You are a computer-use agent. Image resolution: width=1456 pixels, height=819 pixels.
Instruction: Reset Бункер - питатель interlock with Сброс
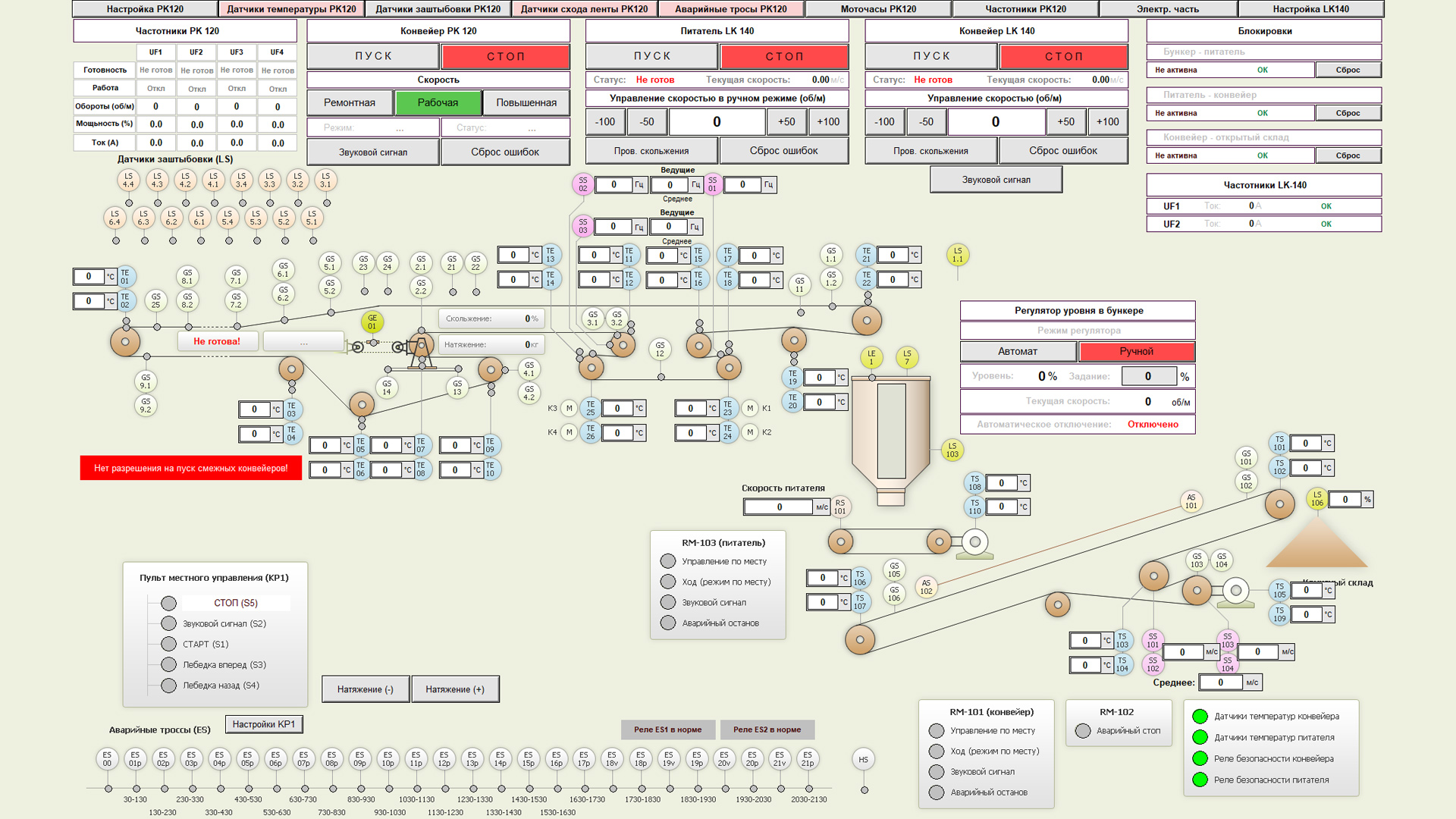[1348, 70]
